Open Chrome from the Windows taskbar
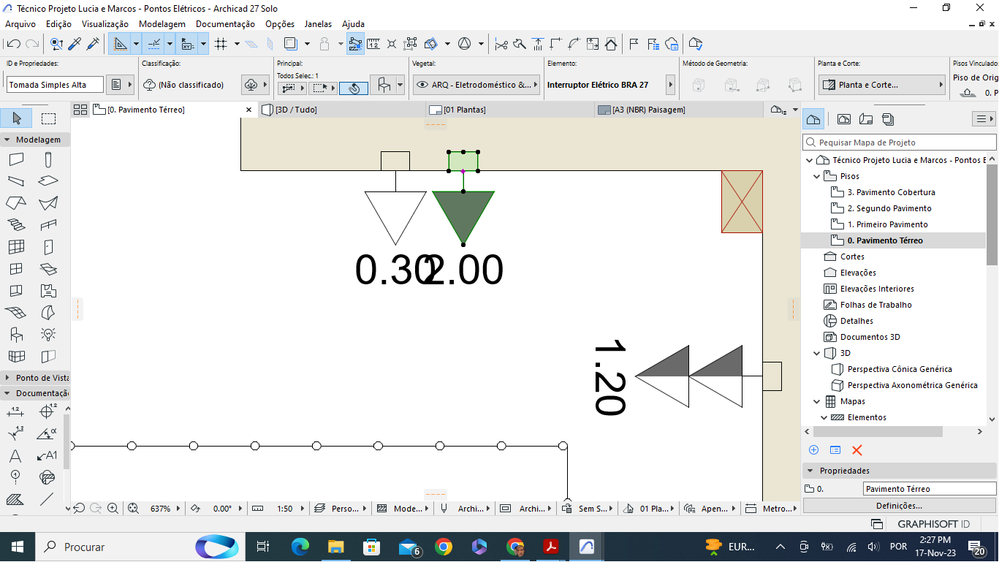The height and width of the screenshot is (562, 999). [443, 547]
